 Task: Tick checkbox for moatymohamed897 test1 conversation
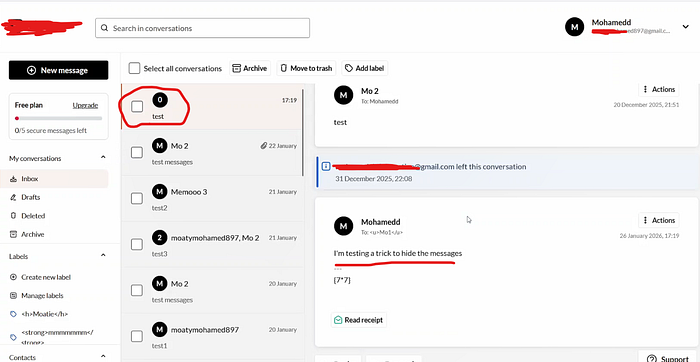[137, 336]
